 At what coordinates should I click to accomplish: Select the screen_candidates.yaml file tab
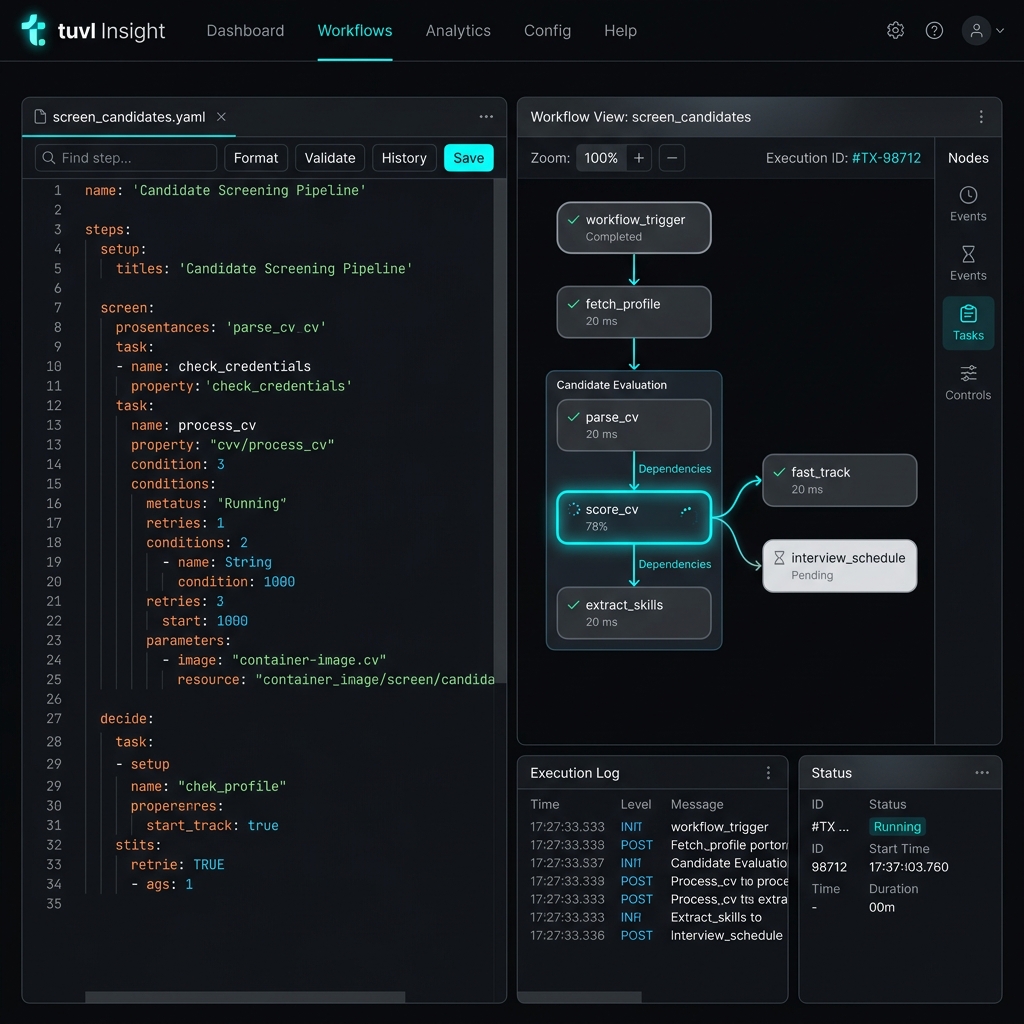coord(129,117)
